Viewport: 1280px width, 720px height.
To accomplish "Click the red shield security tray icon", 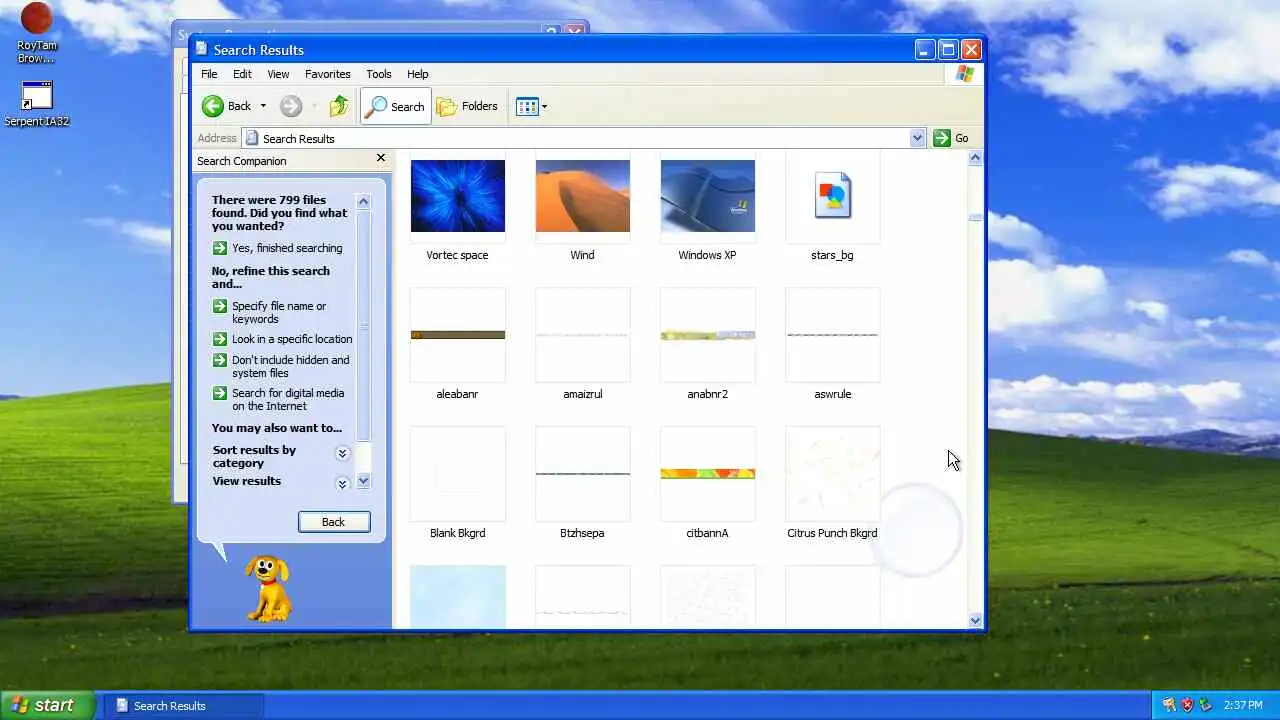I will click(x=1187, y=705).
